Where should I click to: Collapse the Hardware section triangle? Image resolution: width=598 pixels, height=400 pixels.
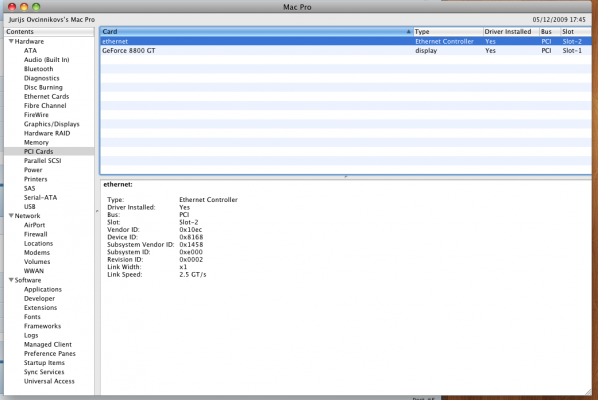click(x=11, y=41)
